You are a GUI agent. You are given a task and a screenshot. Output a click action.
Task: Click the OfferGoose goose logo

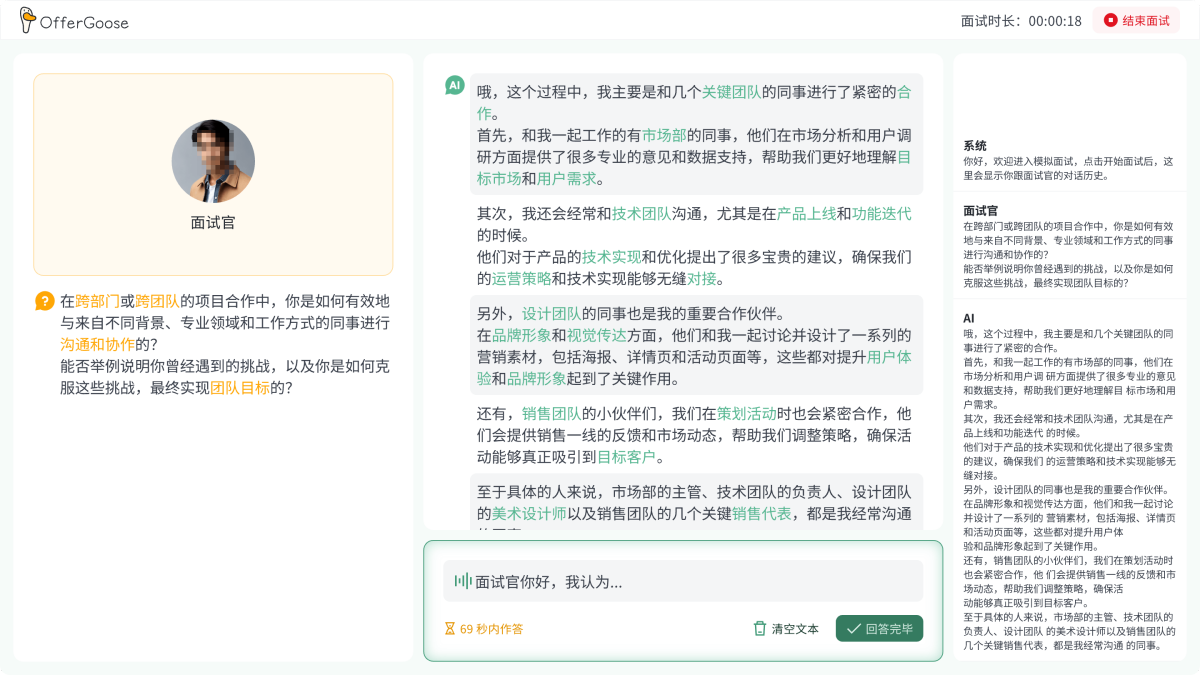(25, 20)
